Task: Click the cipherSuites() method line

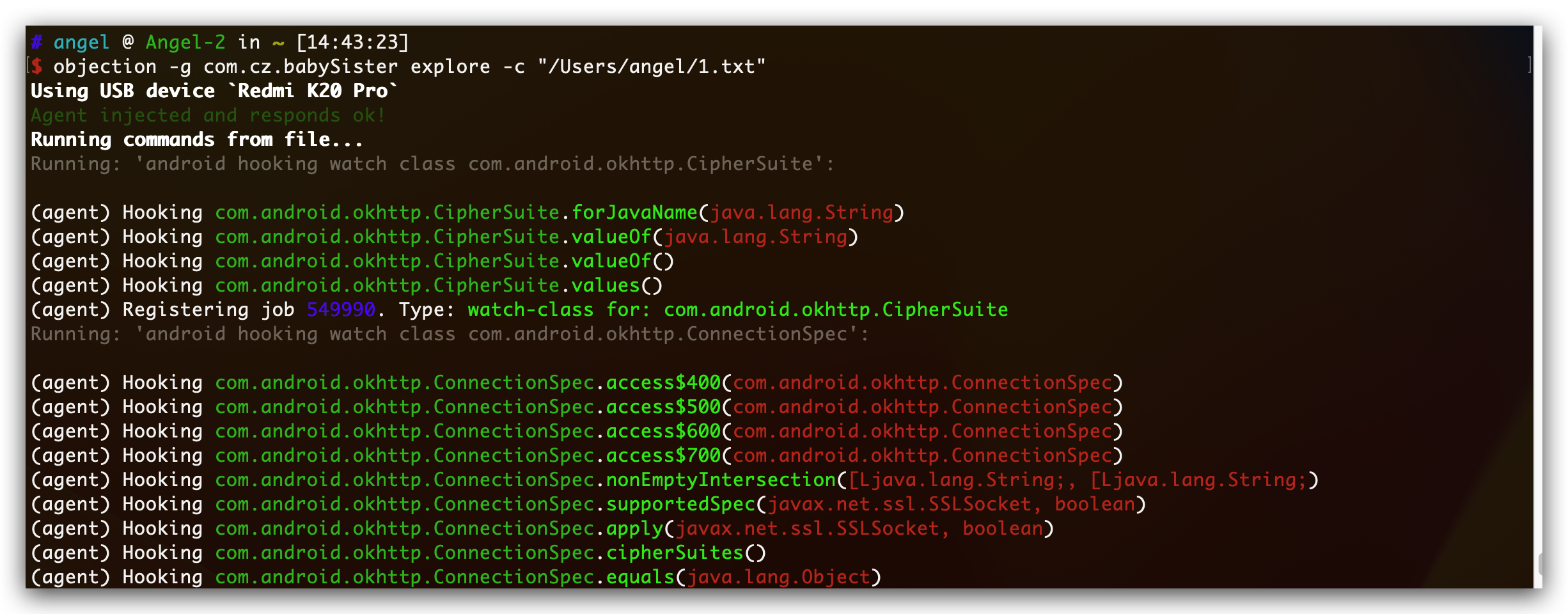Action: [398, 553]
